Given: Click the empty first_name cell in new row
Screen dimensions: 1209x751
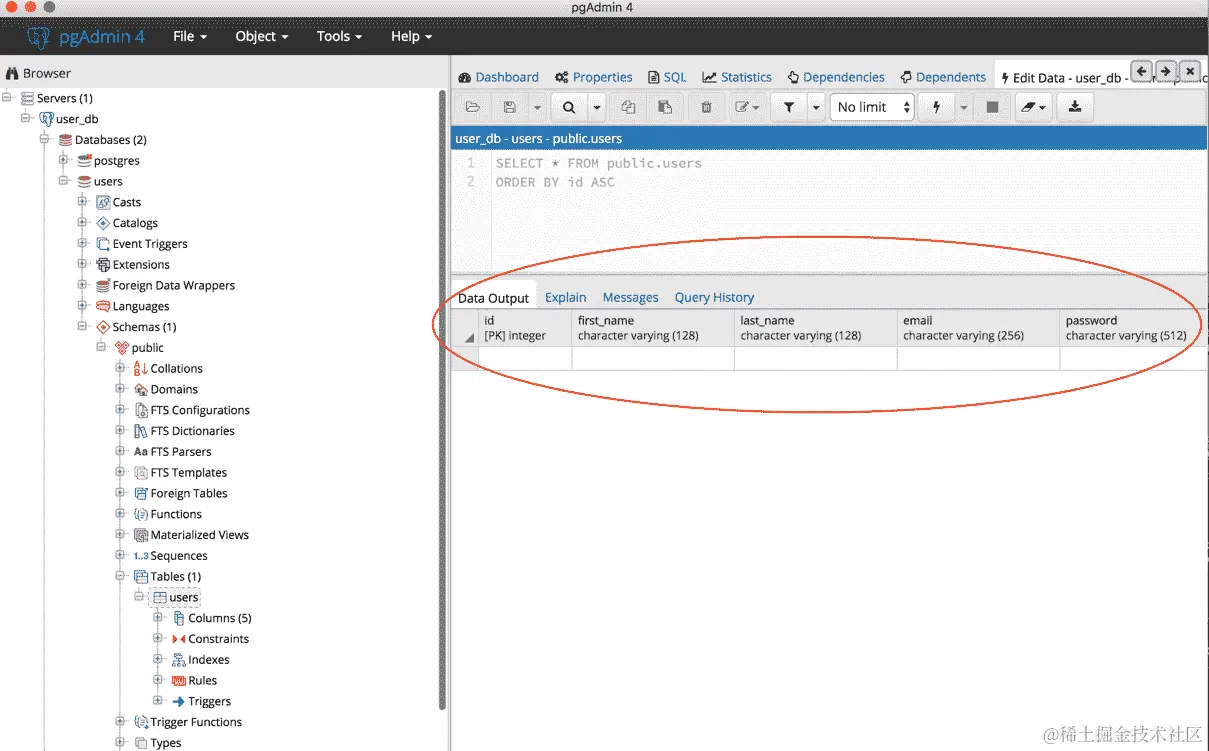Looking at the screenshot, I should tap(653, 358).
